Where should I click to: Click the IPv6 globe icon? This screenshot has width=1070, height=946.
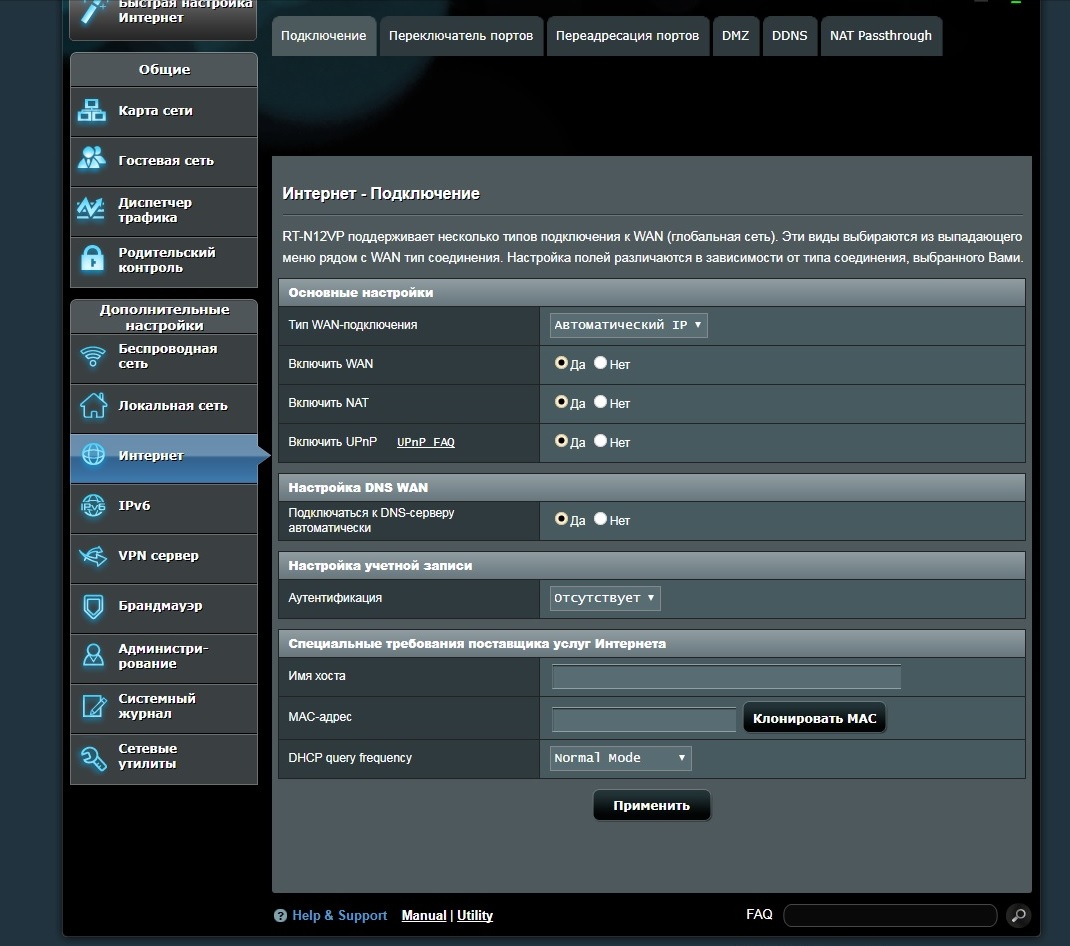pos(93,505)
